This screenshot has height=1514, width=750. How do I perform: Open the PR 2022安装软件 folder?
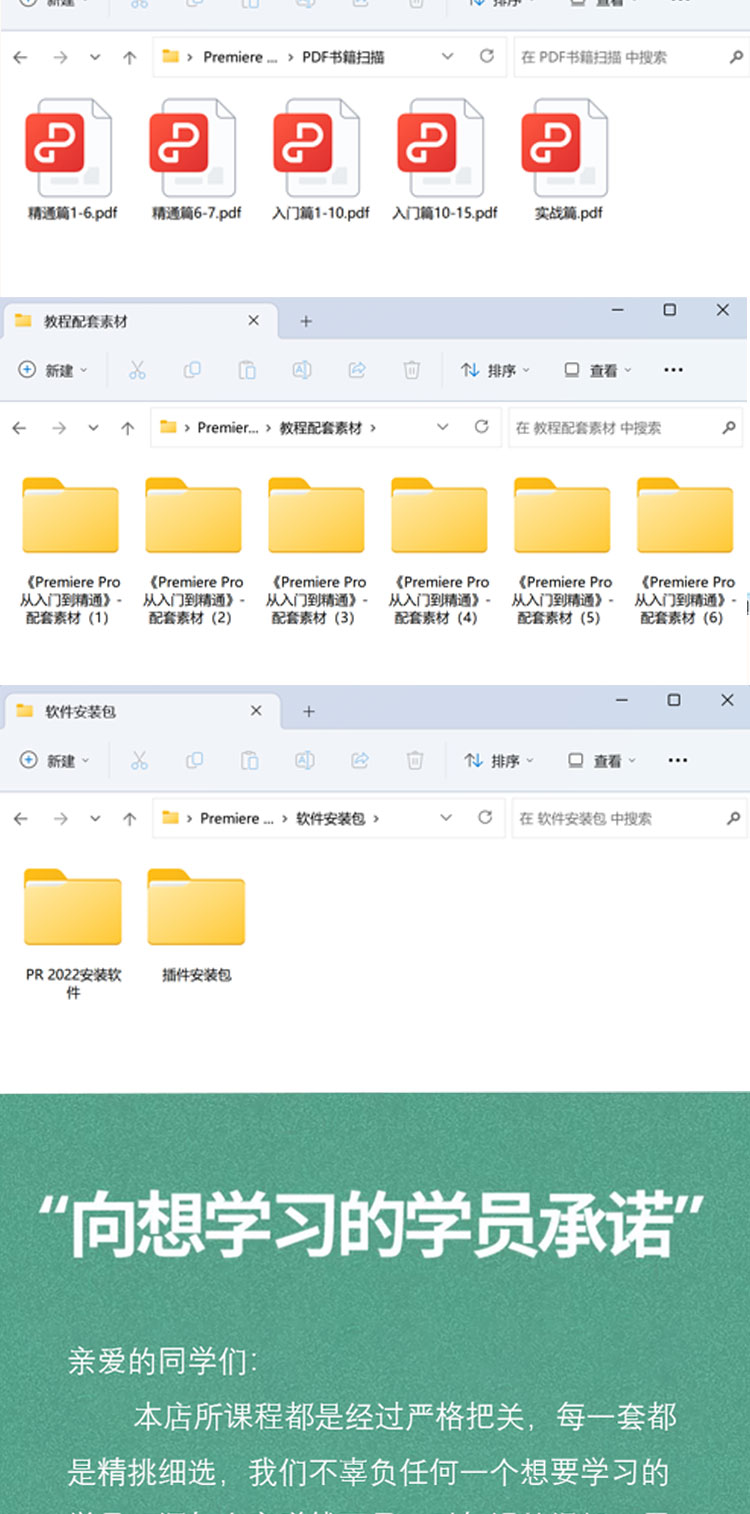[x=72, y=934]
